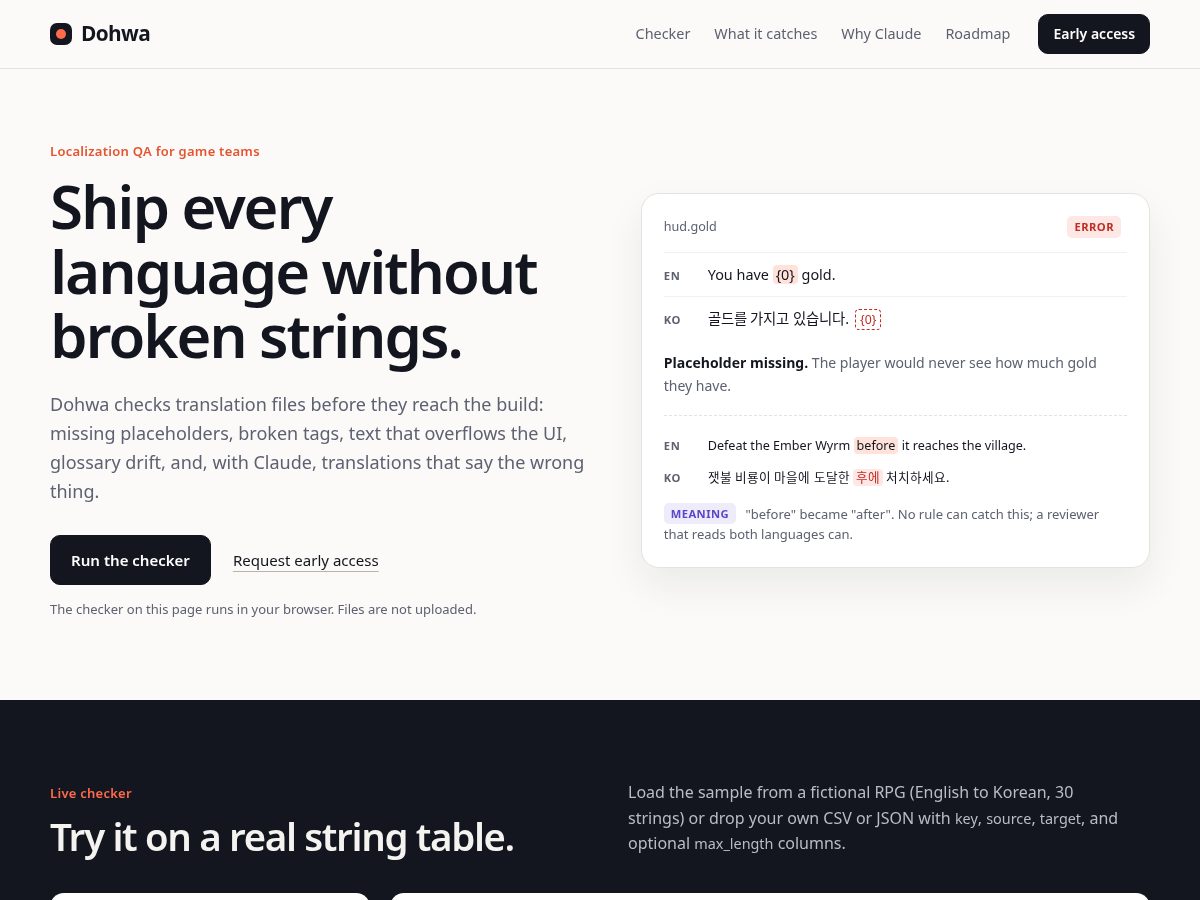Click the "Ship every language" headline
Screen dimensions: 1200x900
tap(293, 272)
